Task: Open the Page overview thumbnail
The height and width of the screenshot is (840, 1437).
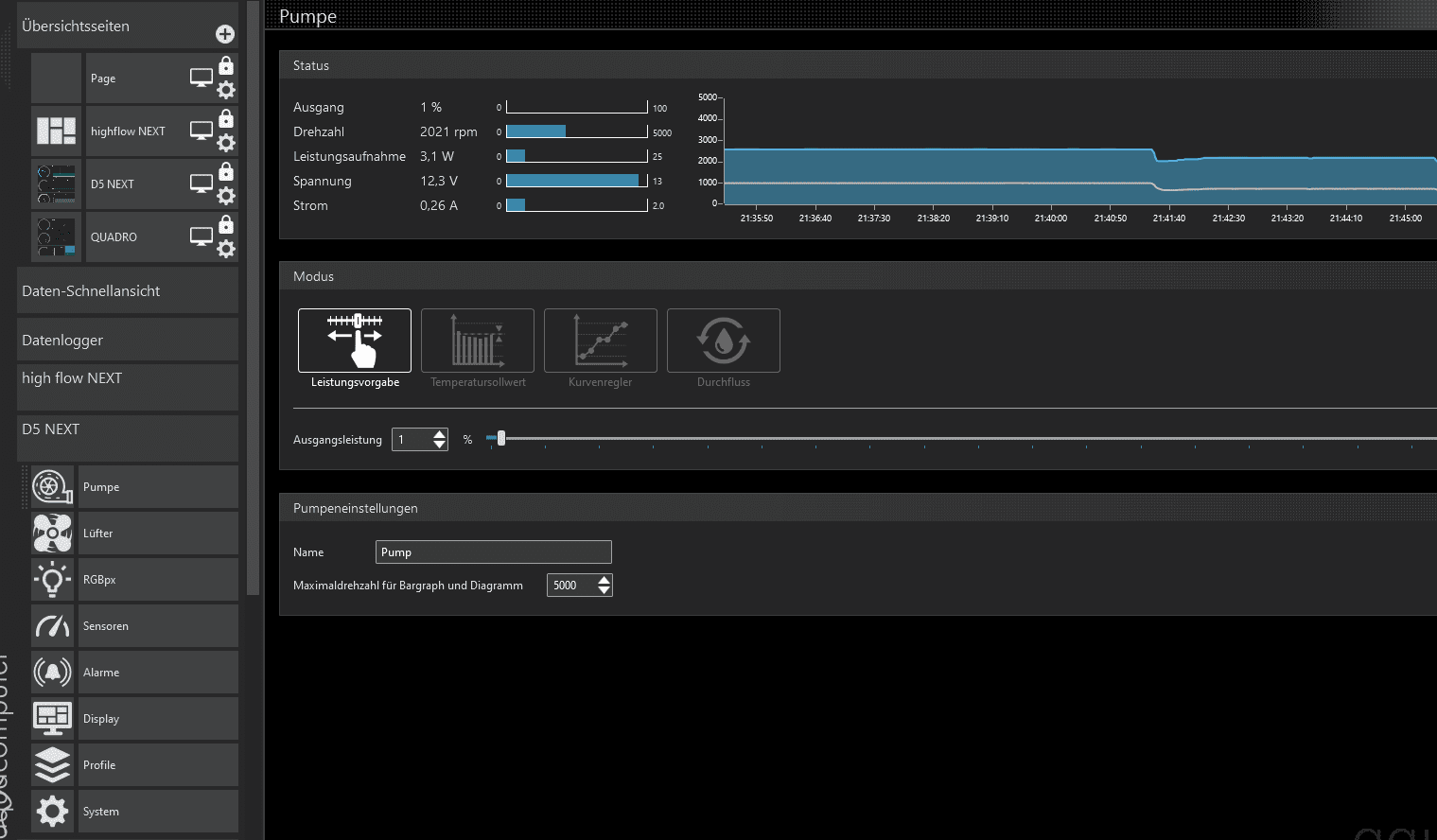Action: [x=56, y=78]
